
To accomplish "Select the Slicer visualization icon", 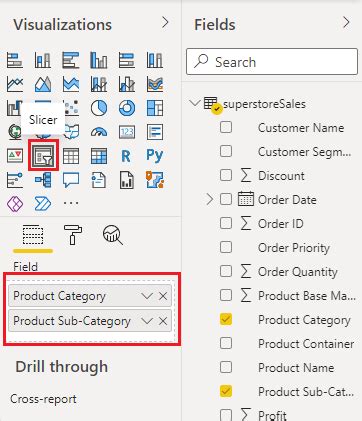I will pyautogui.click(x=43, y=156).
